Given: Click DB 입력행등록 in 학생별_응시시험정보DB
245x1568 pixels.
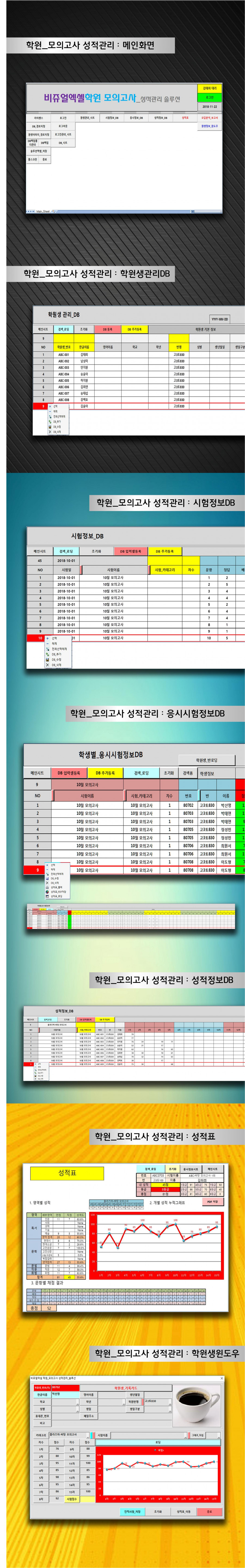Looking at the screenshot, I should coord(69,773).
